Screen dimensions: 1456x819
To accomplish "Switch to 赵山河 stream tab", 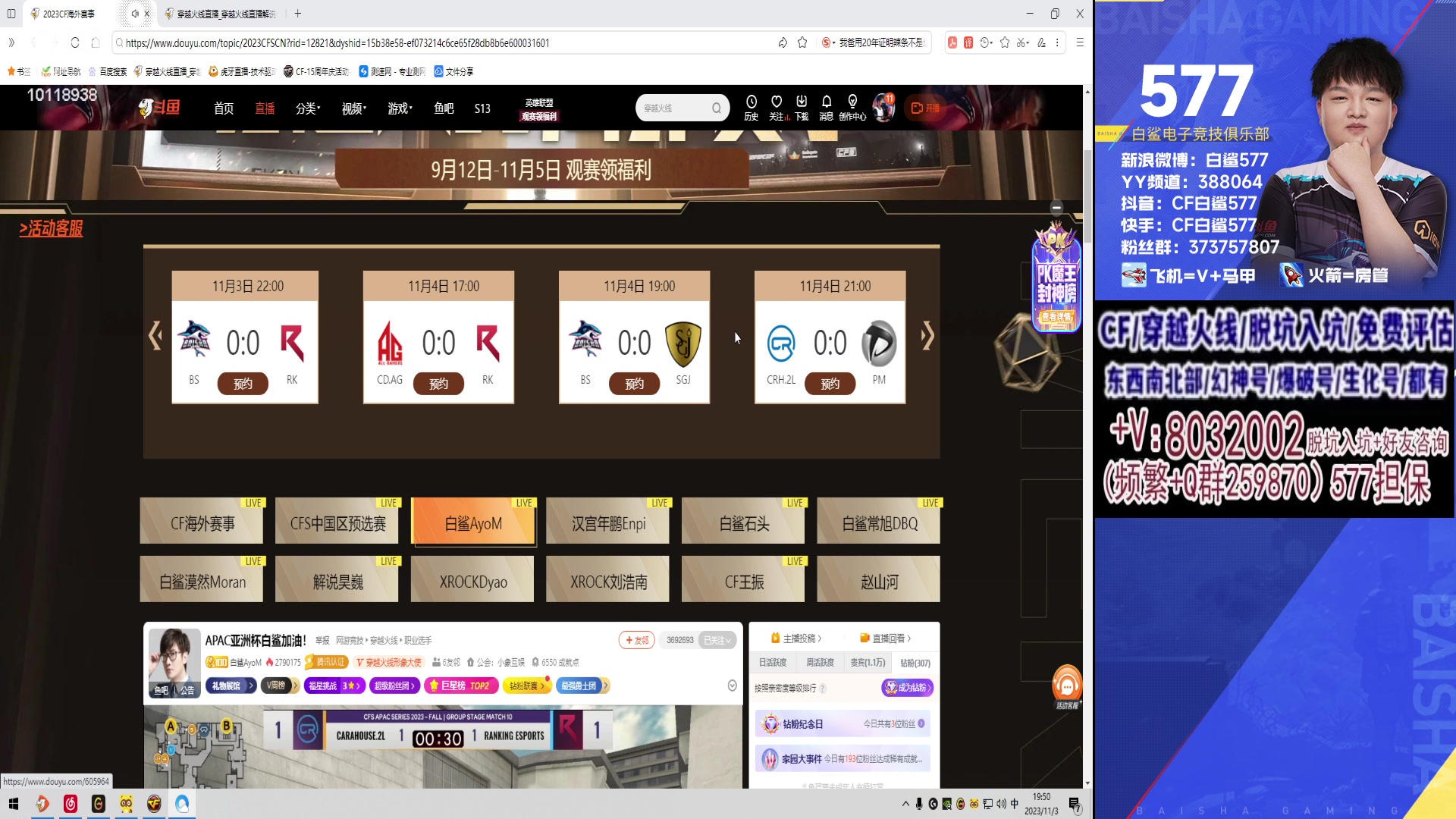I will [879, 580].
